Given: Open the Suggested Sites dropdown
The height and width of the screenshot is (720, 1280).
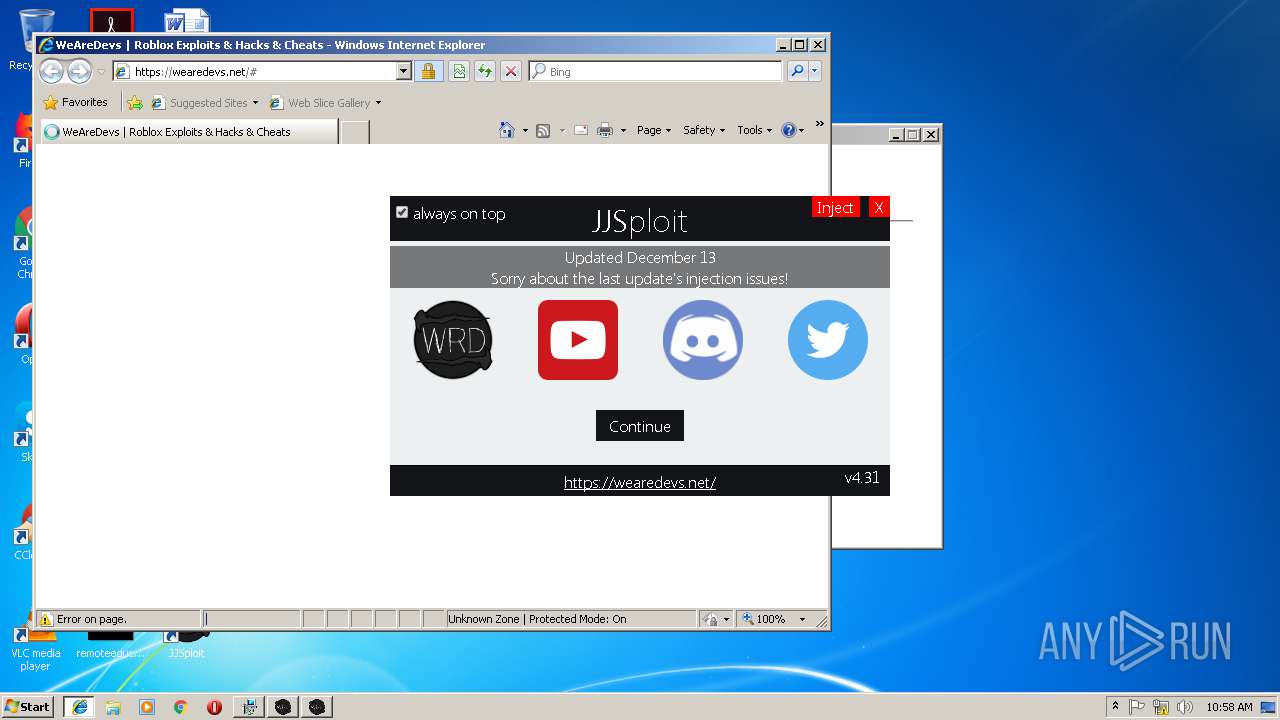Looking at the screenshot, I should (205, 103).
